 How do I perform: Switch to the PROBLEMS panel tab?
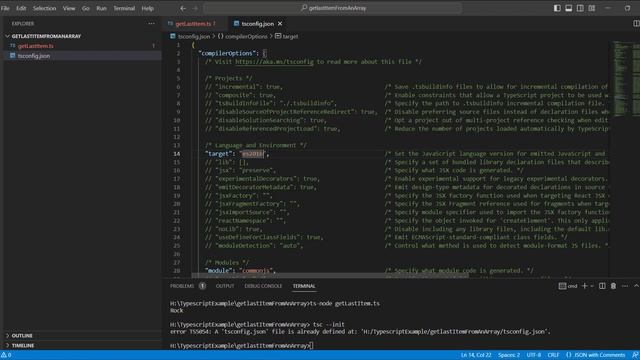tap(182, 286)
